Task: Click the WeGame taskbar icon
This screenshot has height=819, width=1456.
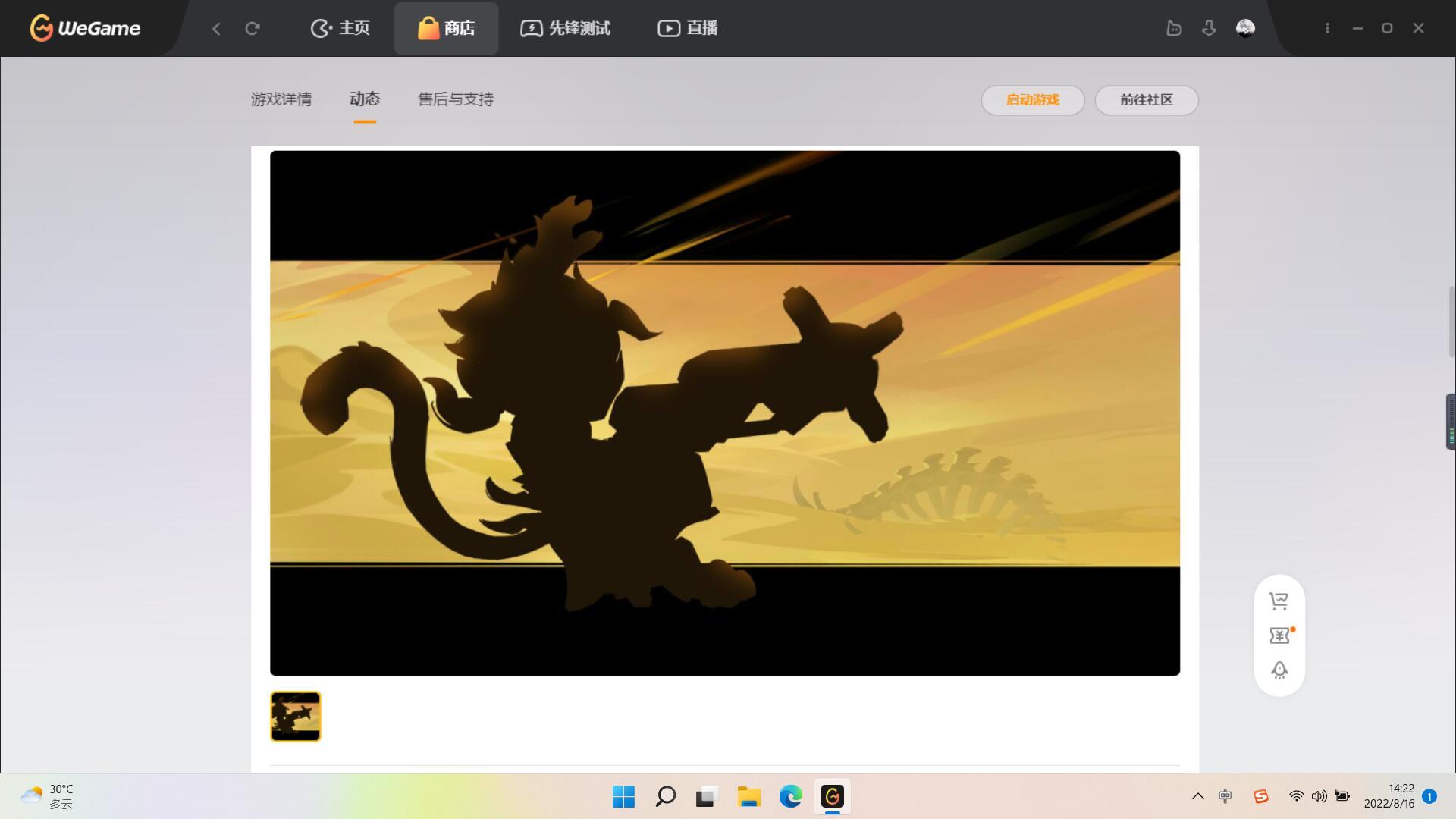Action: (832, 796)
